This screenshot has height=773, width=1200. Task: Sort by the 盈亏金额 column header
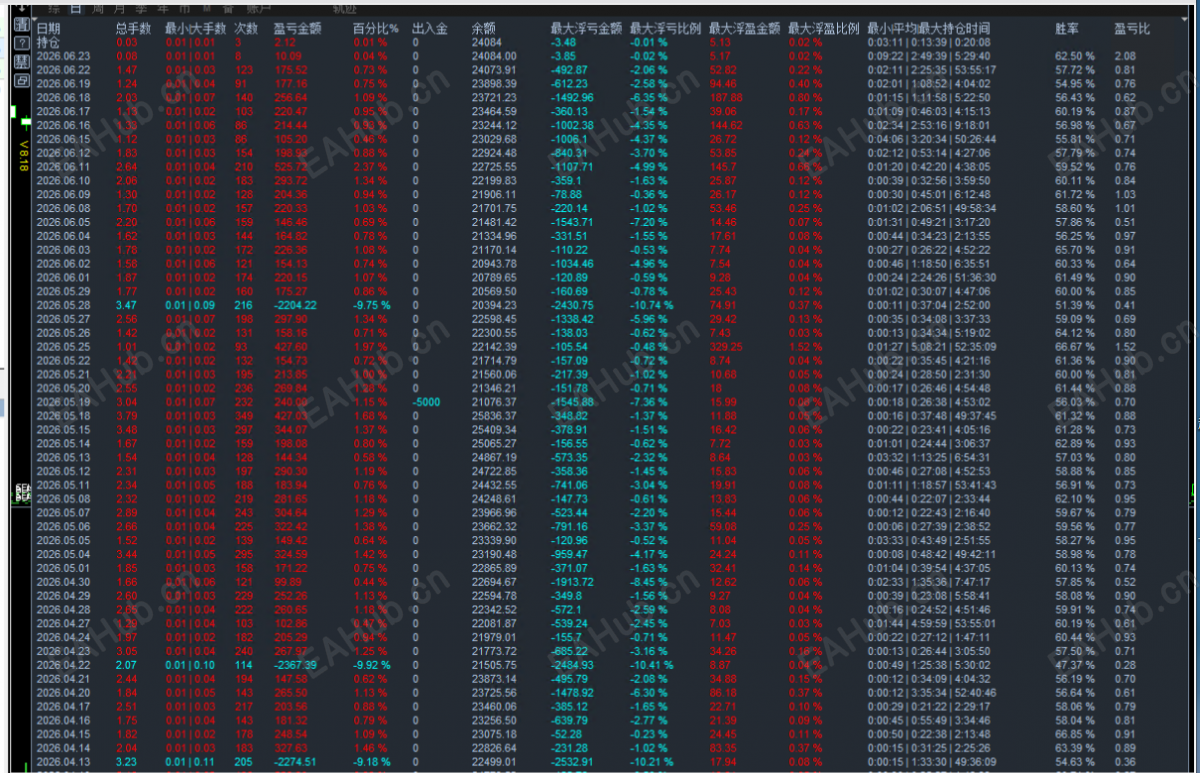point(298,30)
